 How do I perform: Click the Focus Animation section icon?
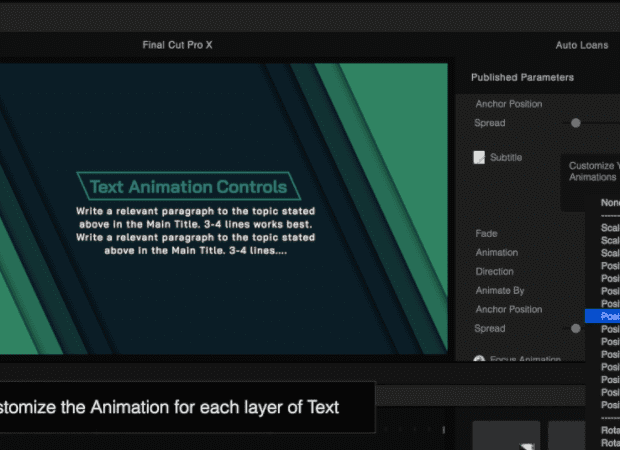coord(479,358)
